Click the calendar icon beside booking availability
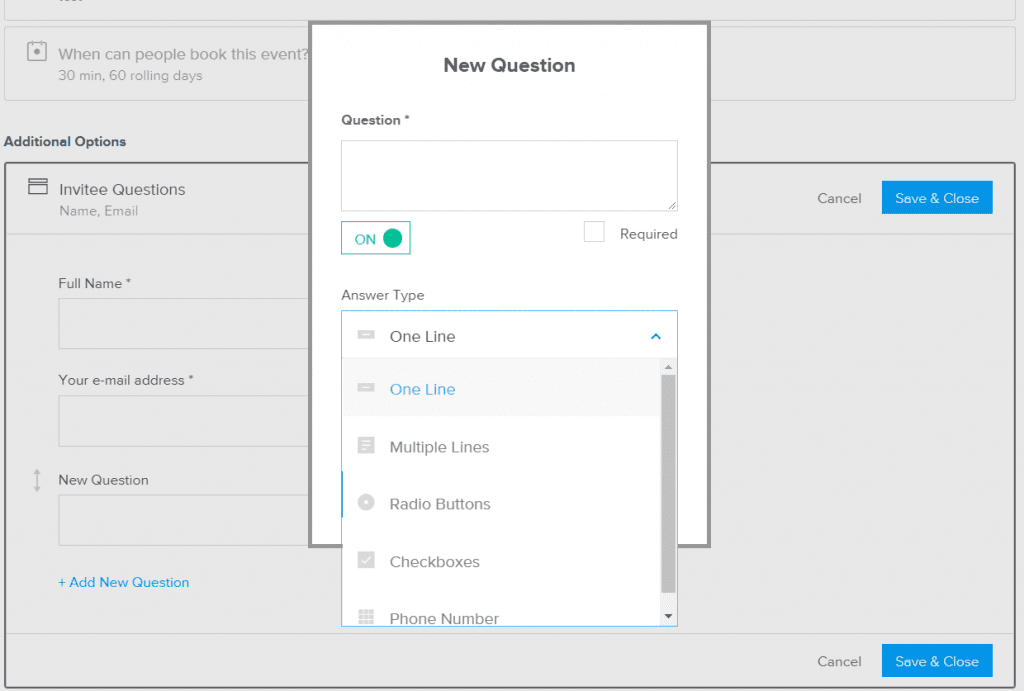The width and height of the screenshot is (1024, 691). click(x=37, y=52)
